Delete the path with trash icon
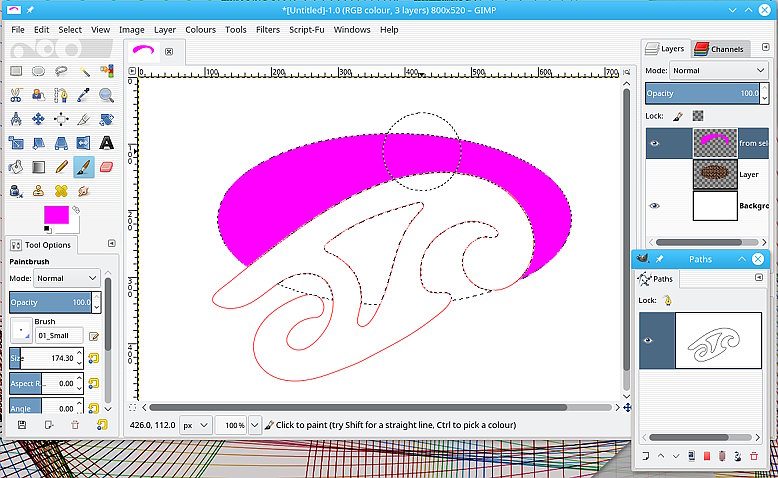 [x=754, y=456]
